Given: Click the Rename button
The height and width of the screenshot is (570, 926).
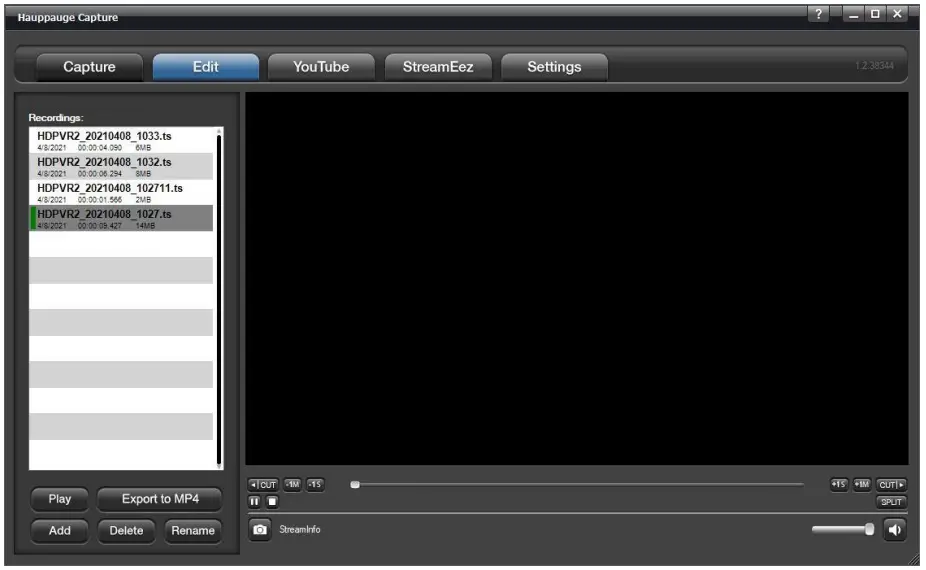Looking at the screenshot, I should [193, 531].
